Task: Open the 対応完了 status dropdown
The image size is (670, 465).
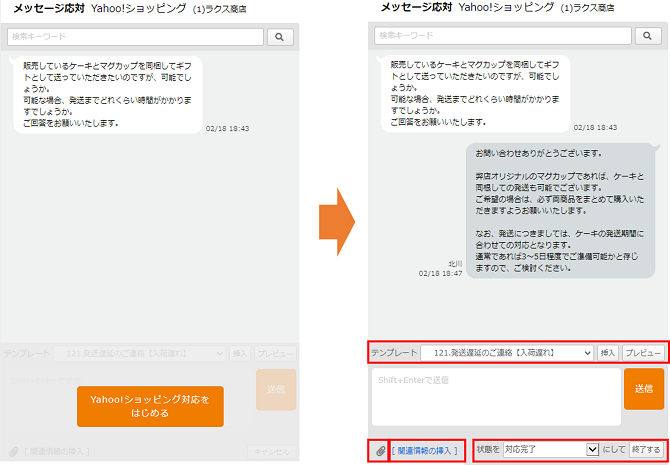Action: tap(551, 449)
